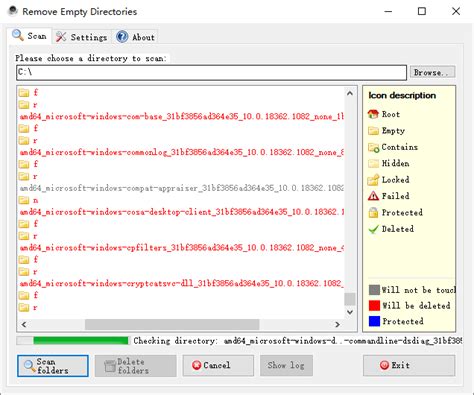Start scanning with Scan folders button
Viewport: 474px width, 395px height.
[53, 366]
